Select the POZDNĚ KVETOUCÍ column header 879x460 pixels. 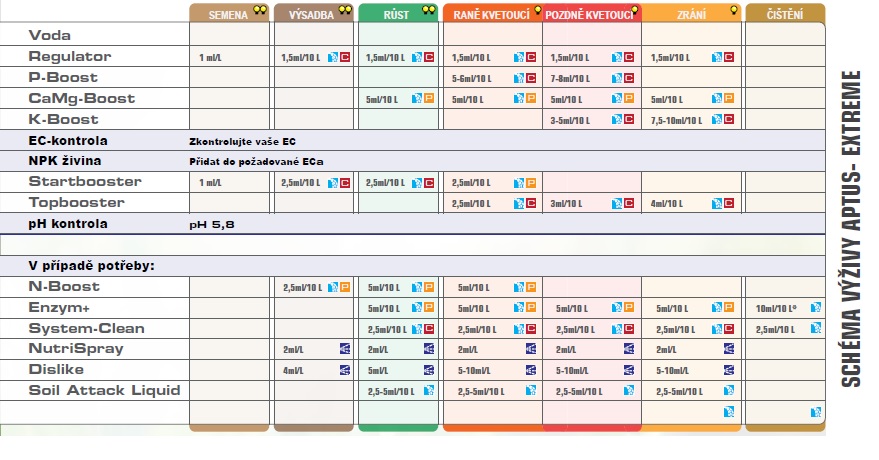click(592, 13)
